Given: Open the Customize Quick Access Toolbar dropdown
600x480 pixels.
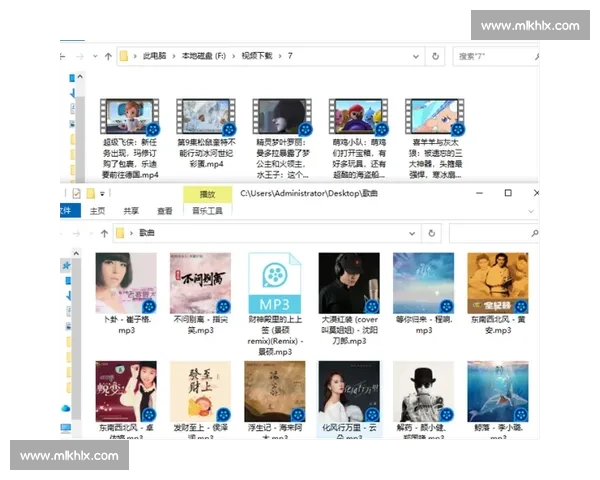Looking at the screenshot, I should pyautogui.click(x=102, y=194).
